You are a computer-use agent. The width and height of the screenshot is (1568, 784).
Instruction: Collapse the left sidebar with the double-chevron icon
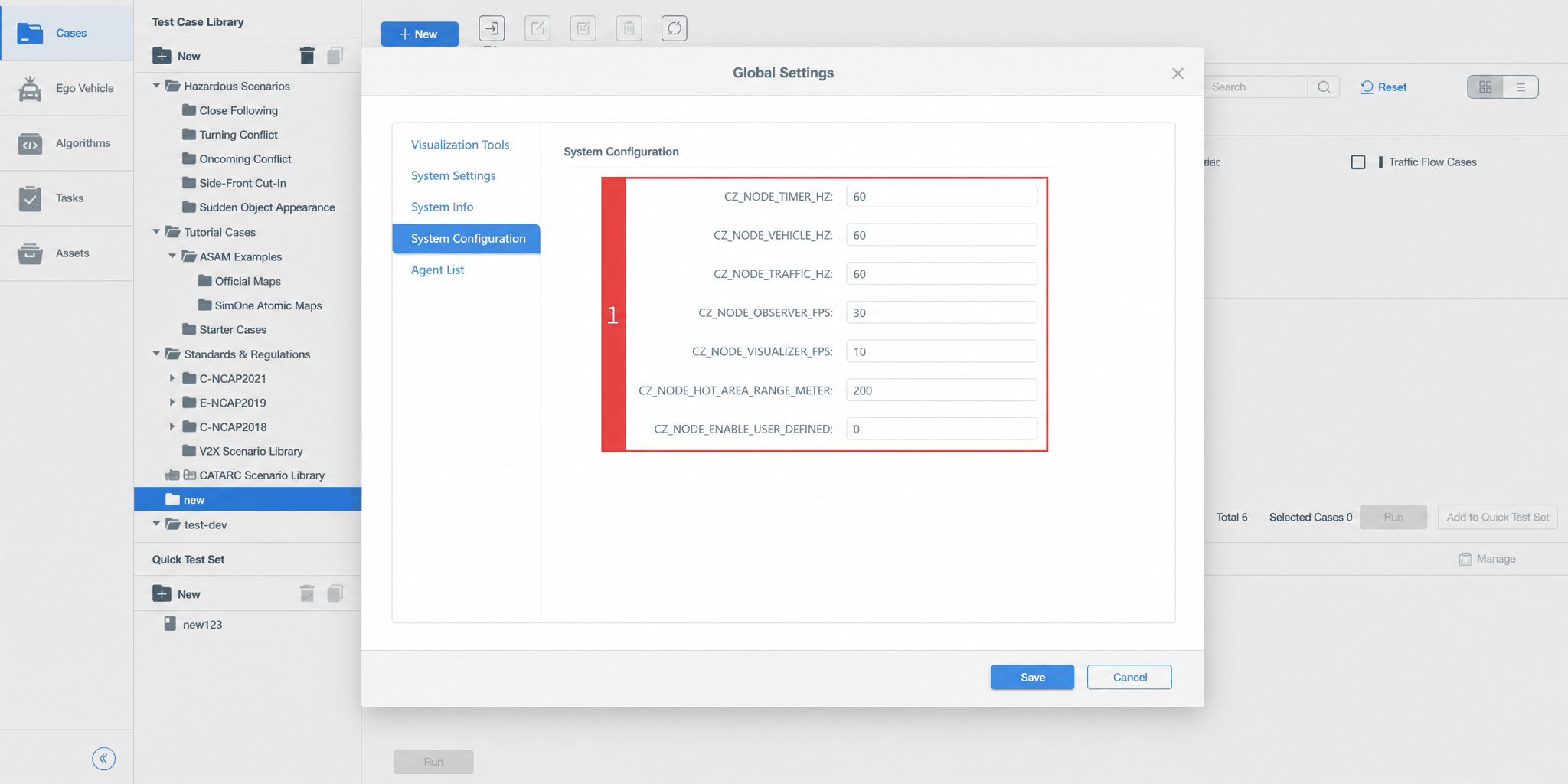pos(104,759)
